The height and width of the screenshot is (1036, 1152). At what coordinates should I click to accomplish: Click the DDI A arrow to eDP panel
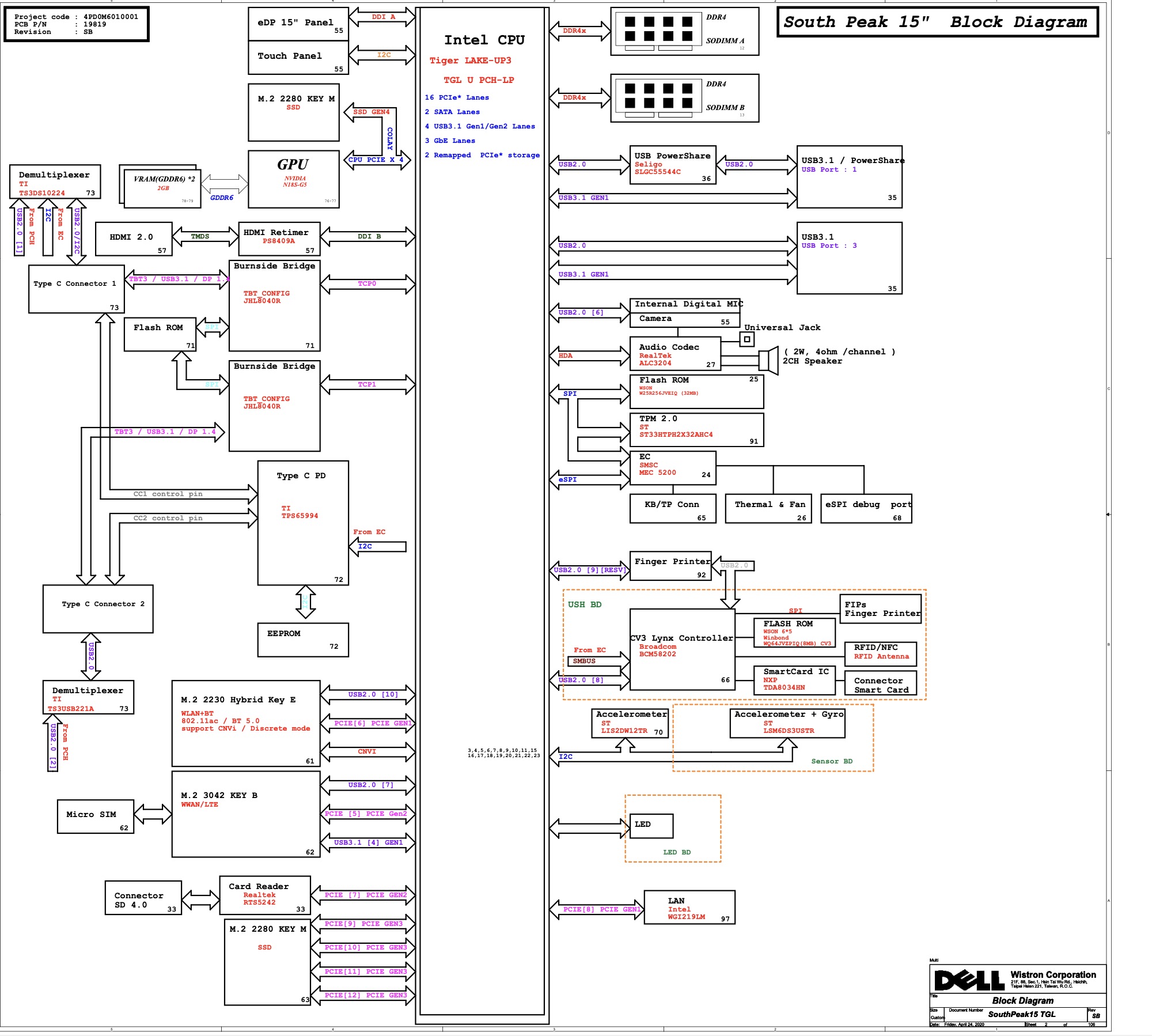pos(382,17)
